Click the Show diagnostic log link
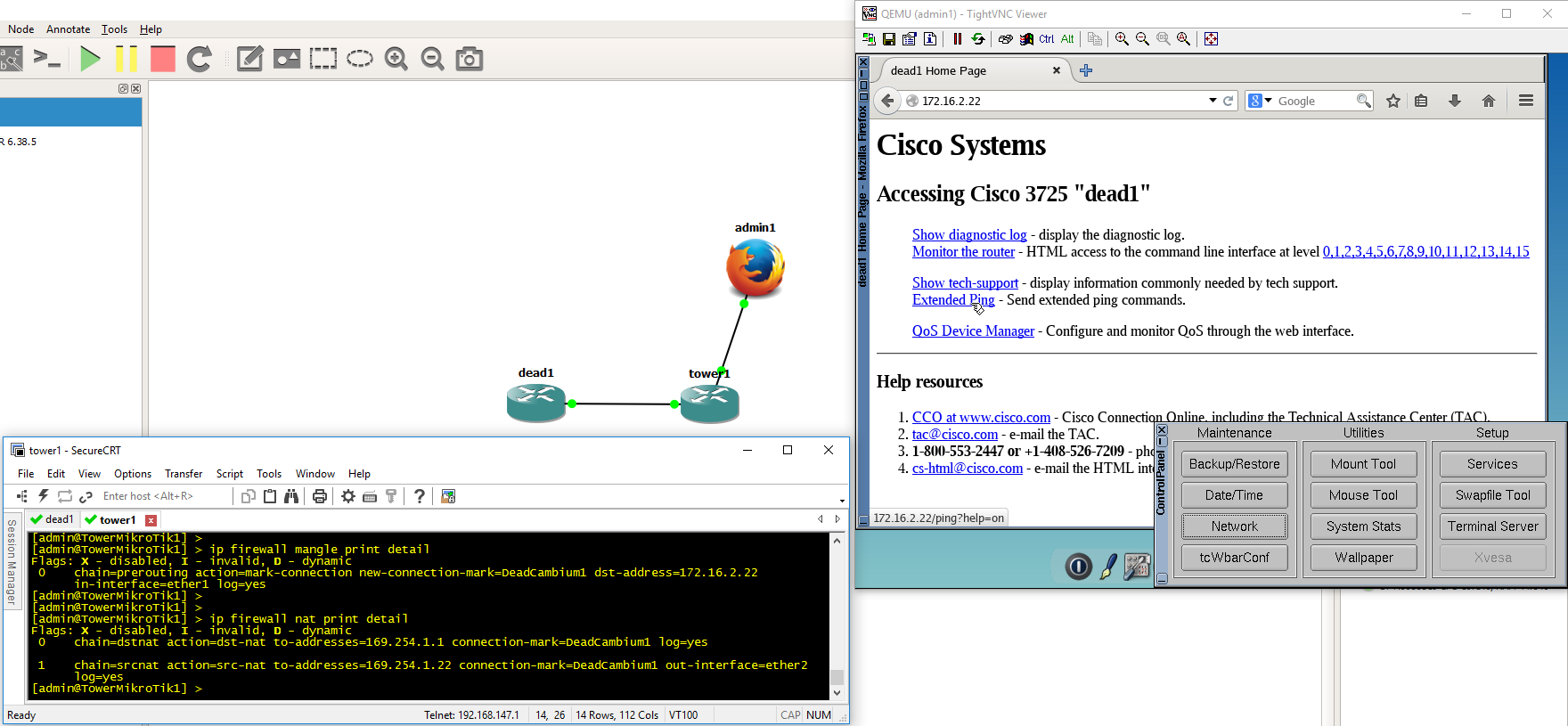The image size is (1568, 726). (969, 235)
